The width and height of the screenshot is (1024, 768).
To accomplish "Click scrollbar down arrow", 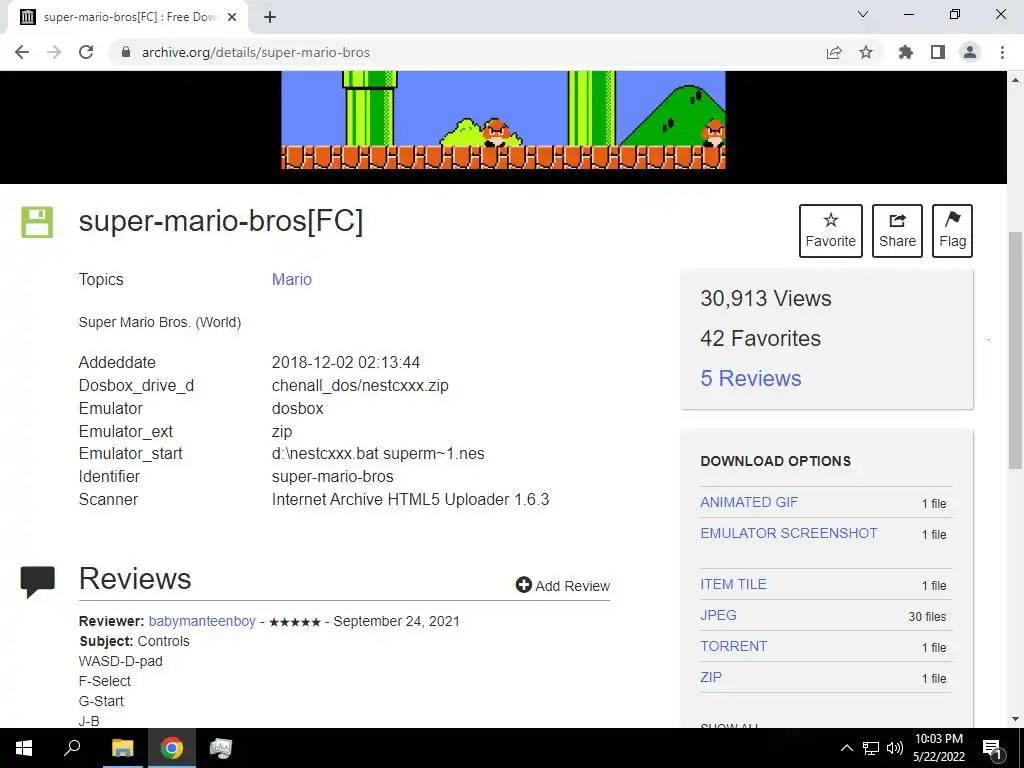I will (1015, 719).
